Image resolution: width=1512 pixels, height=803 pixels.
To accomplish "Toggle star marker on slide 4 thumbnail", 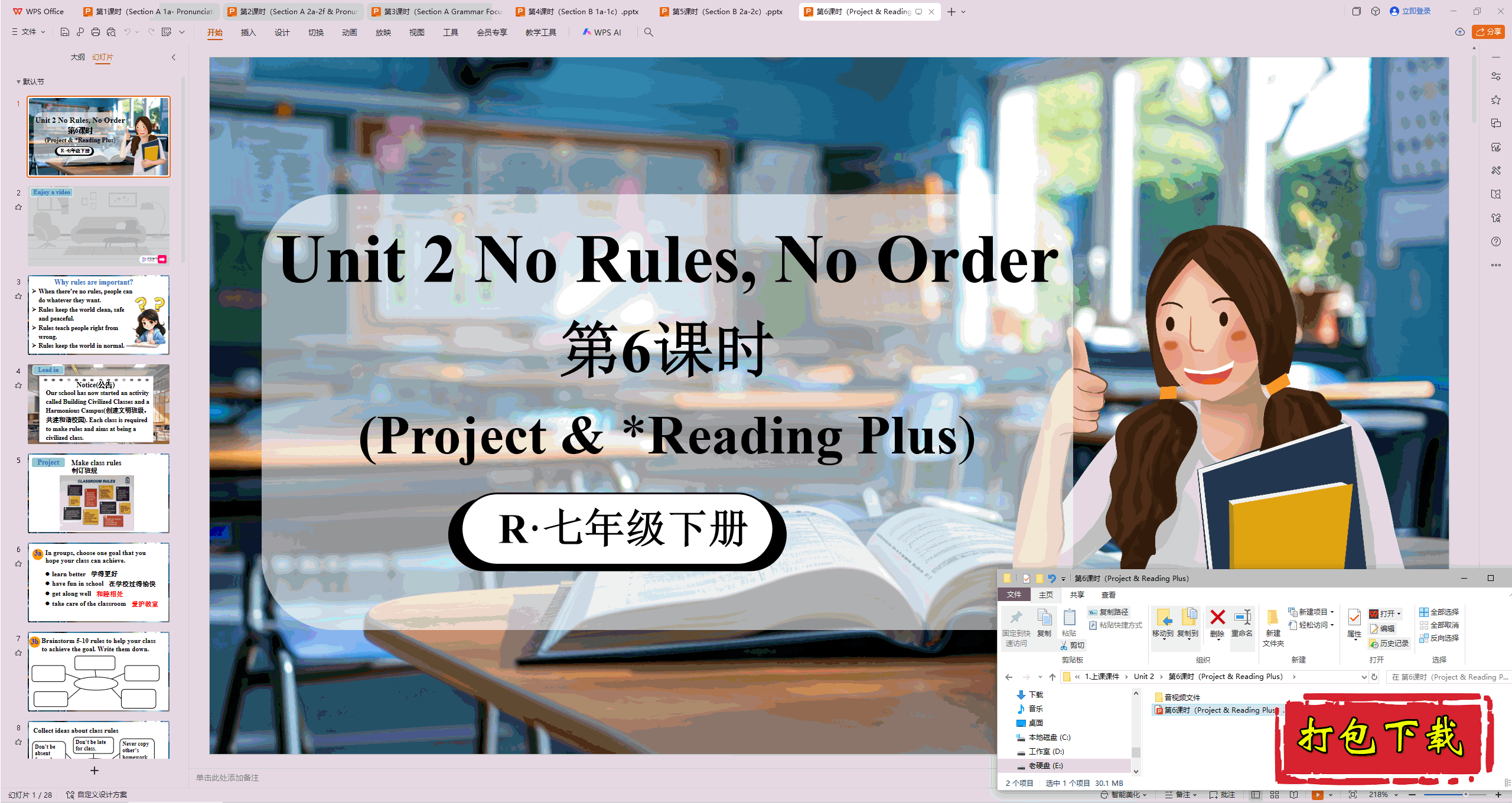I will point(18,386).
